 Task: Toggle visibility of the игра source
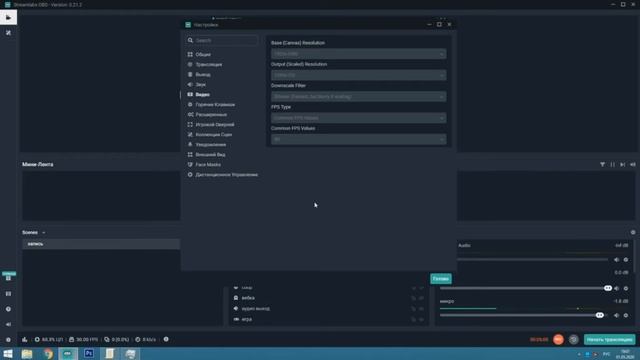(x=422, y=319)
